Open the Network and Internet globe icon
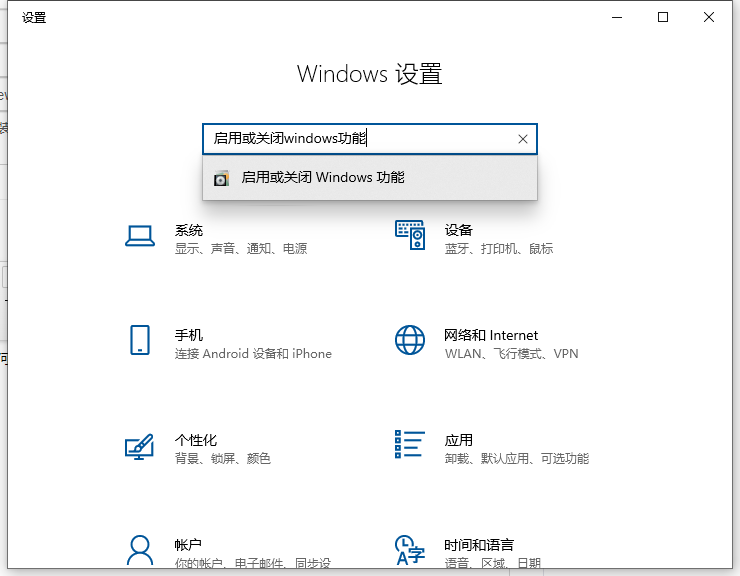Screen dimensions: 740x576 click(x=410, y=340)
